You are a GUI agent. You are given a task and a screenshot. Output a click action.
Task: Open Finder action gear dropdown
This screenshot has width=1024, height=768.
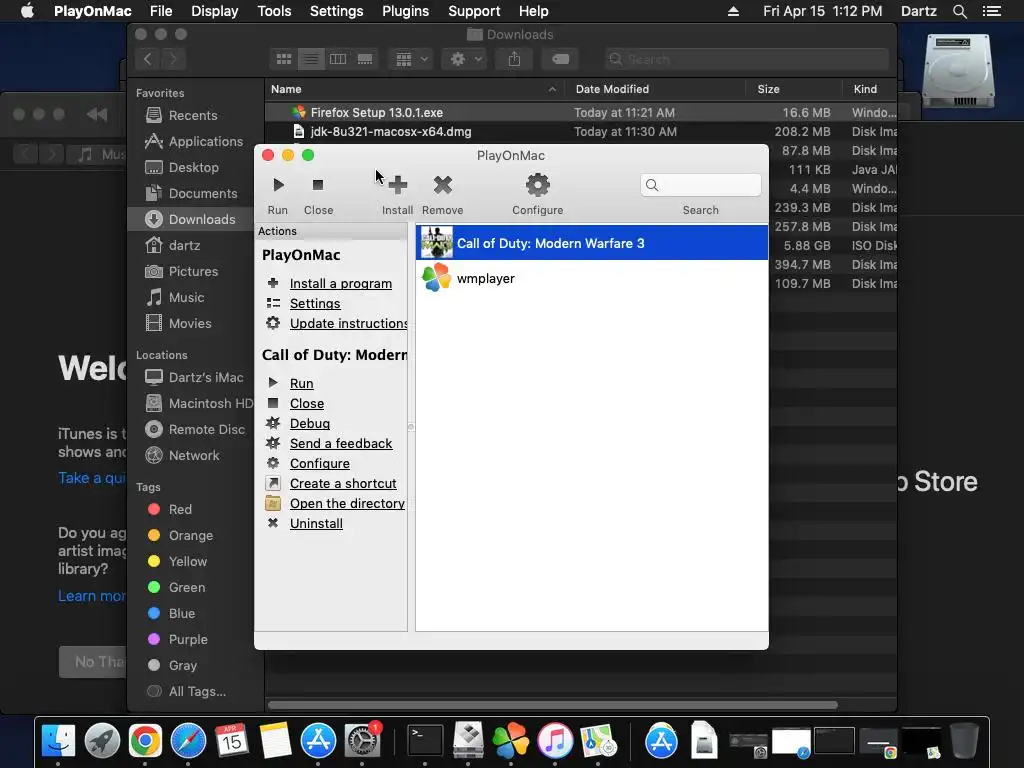[x=464, y=59]
